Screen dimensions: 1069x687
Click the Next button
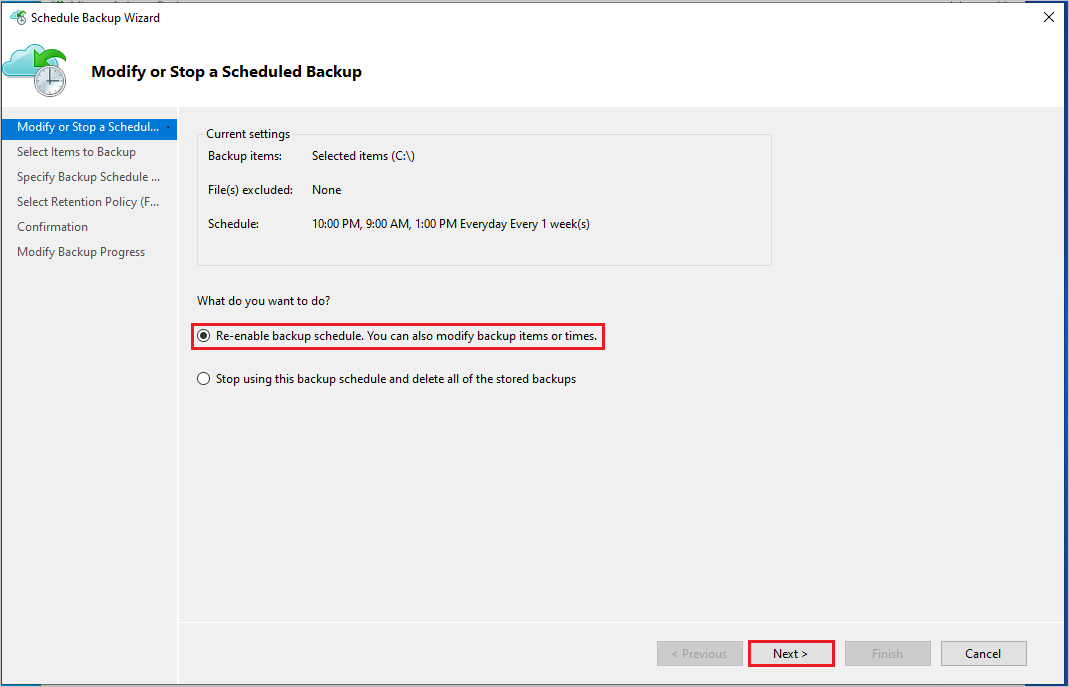coord(790,653)
